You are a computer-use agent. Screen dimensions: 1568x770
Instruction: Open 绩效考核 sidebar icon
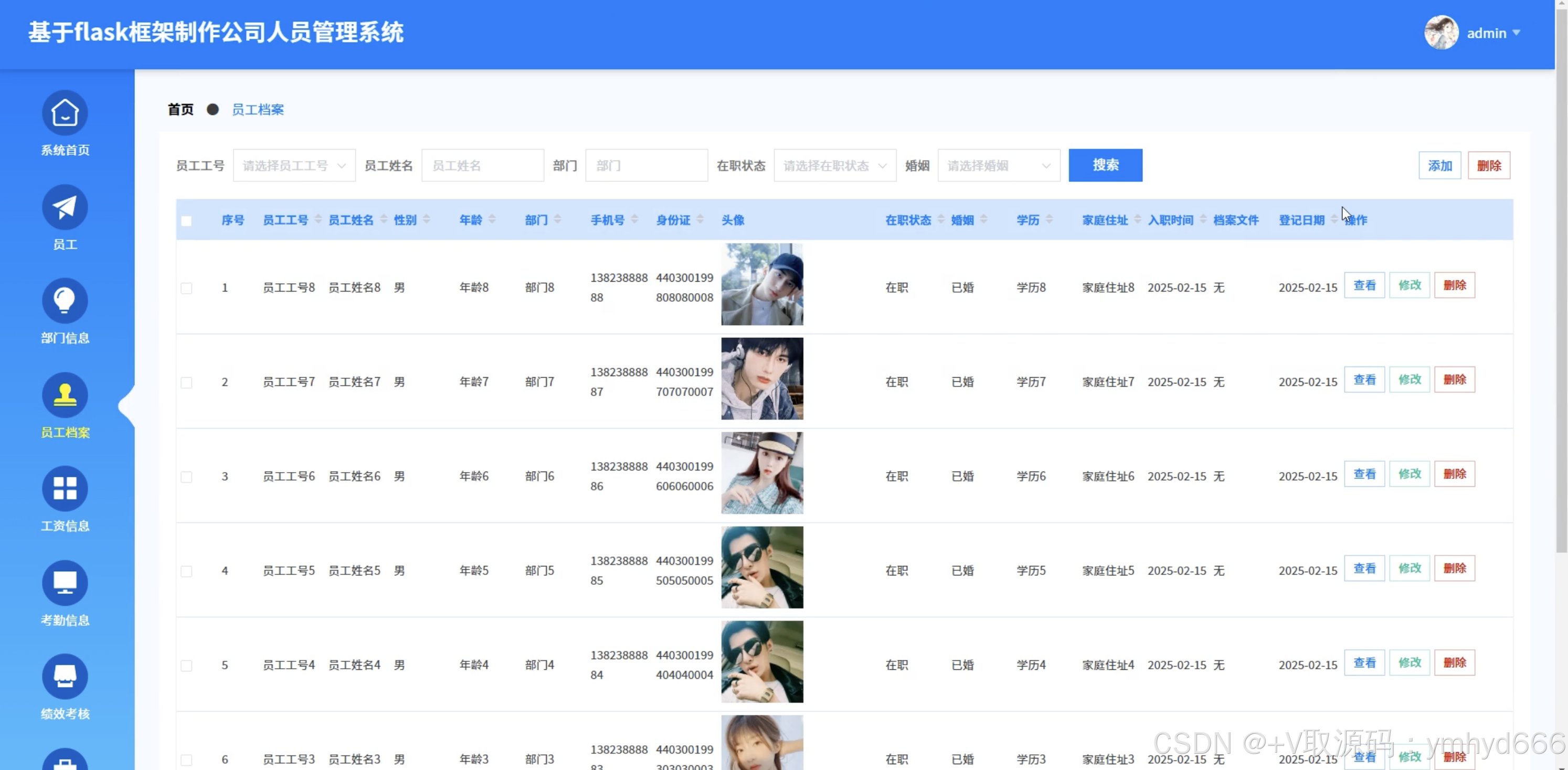(x=65, y=677)
